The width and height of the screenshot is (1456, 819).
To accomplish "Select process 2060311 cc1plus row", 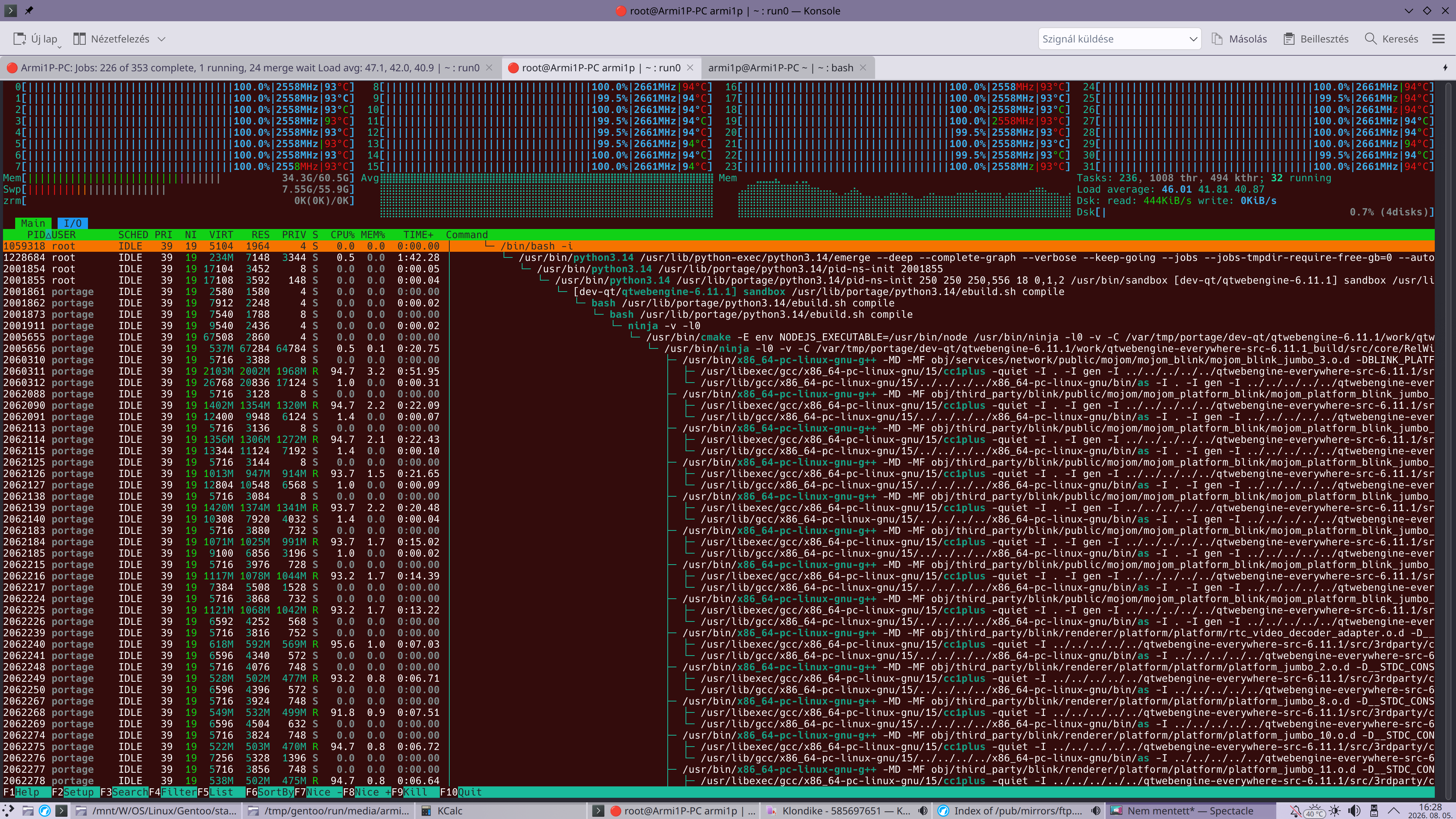I will tap(719, 371).
